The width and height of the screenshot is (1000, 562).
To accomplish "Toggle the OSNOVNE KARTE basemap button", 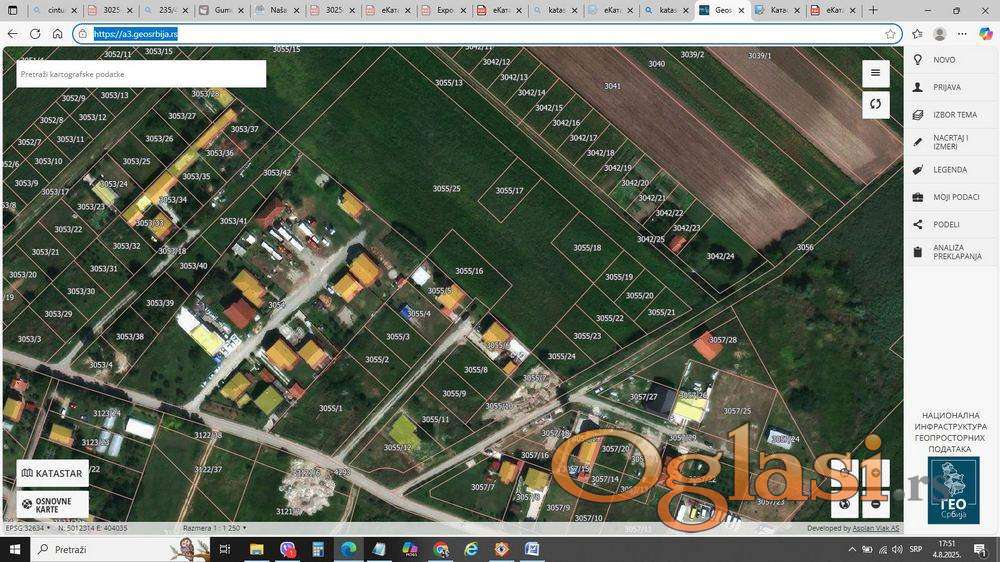I will click(52, 504).
